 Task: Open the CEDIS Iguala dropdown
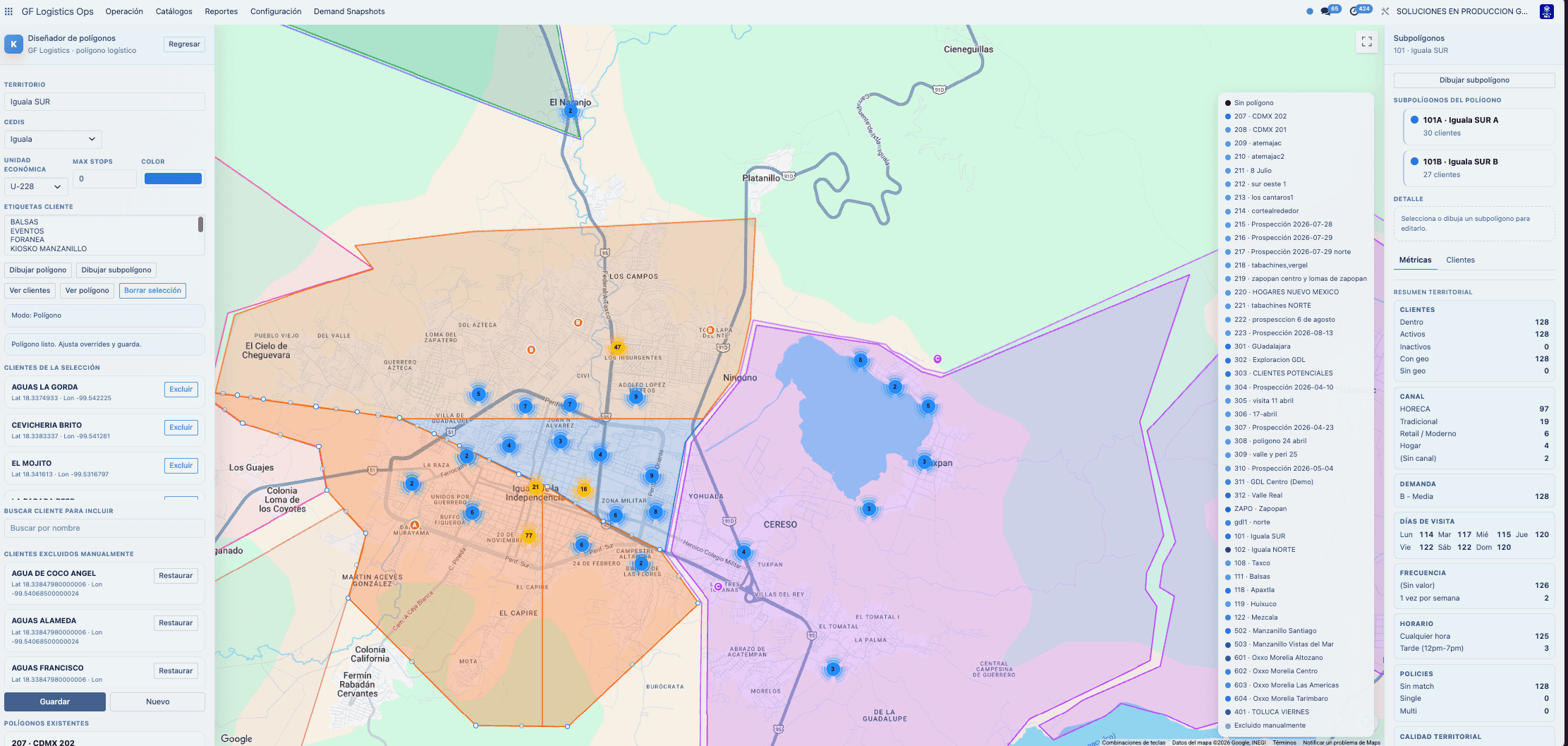click(53, 139)
